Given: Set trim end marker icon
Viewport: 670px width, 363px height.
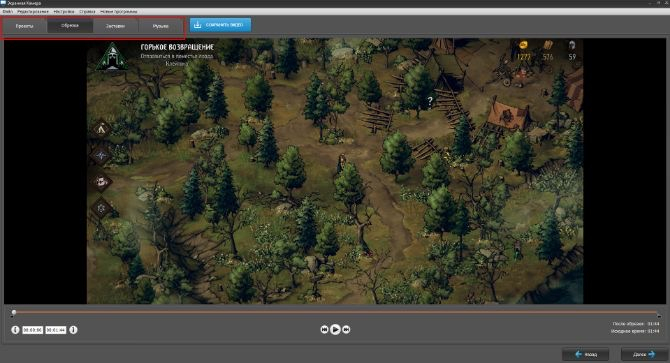Looking at the screenshot, I should 73,330.
